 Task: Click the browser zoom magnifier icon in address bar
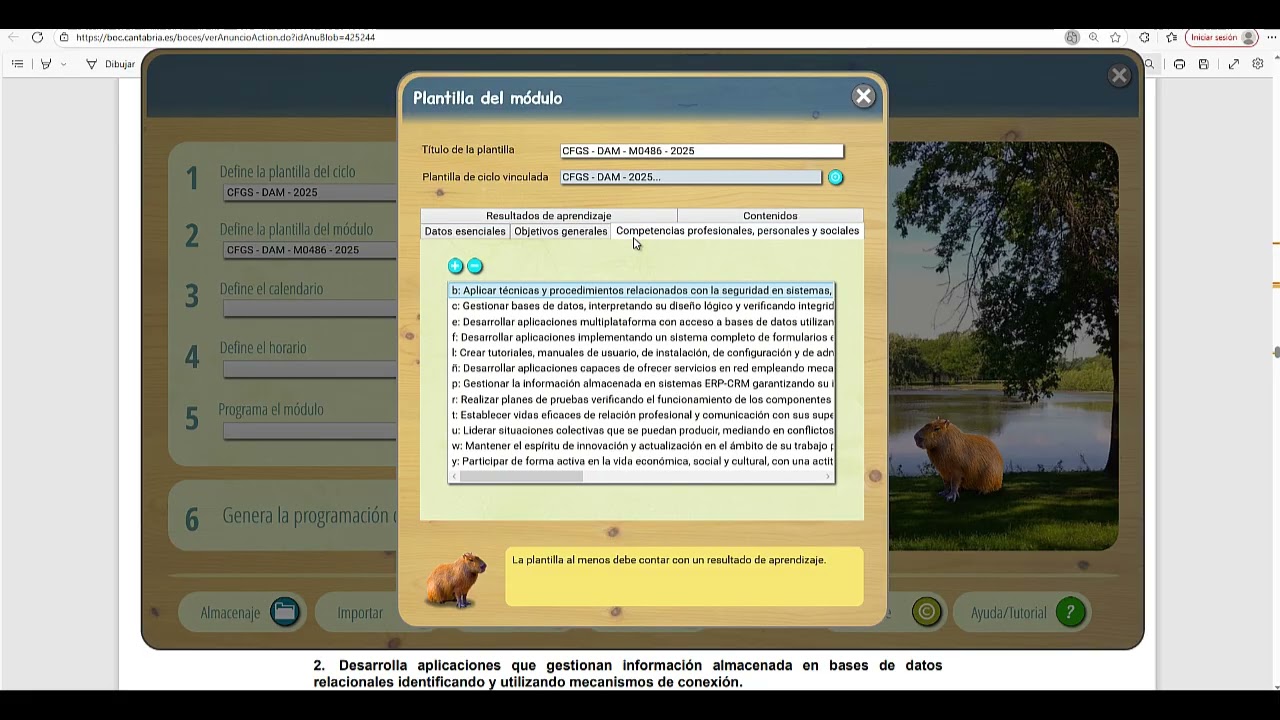pos(1093,37)
